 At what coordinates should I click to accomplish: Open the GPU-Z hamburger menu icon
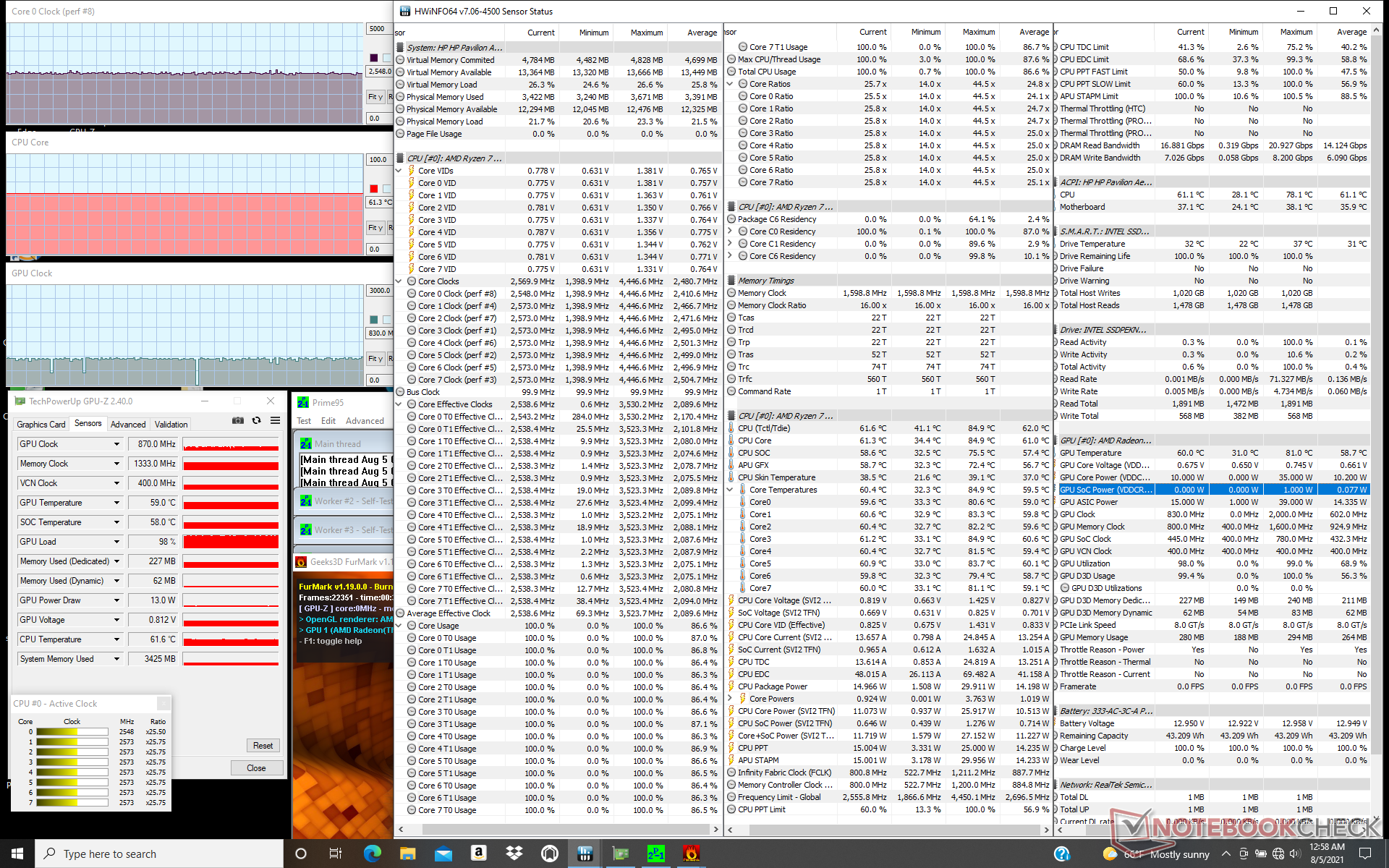pos(275,420)
